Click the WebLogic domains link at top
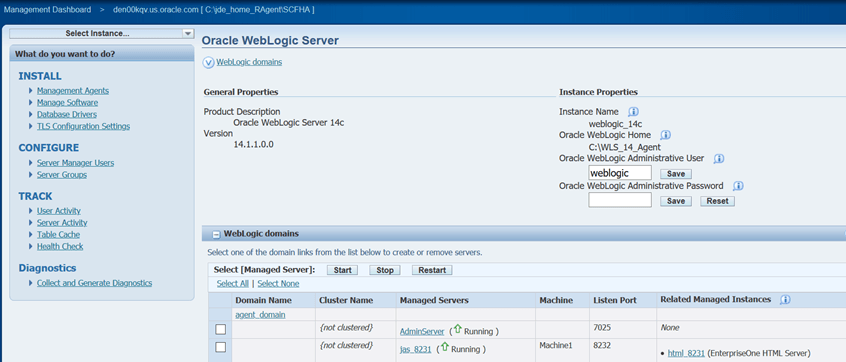 click(x=249, y=62)
